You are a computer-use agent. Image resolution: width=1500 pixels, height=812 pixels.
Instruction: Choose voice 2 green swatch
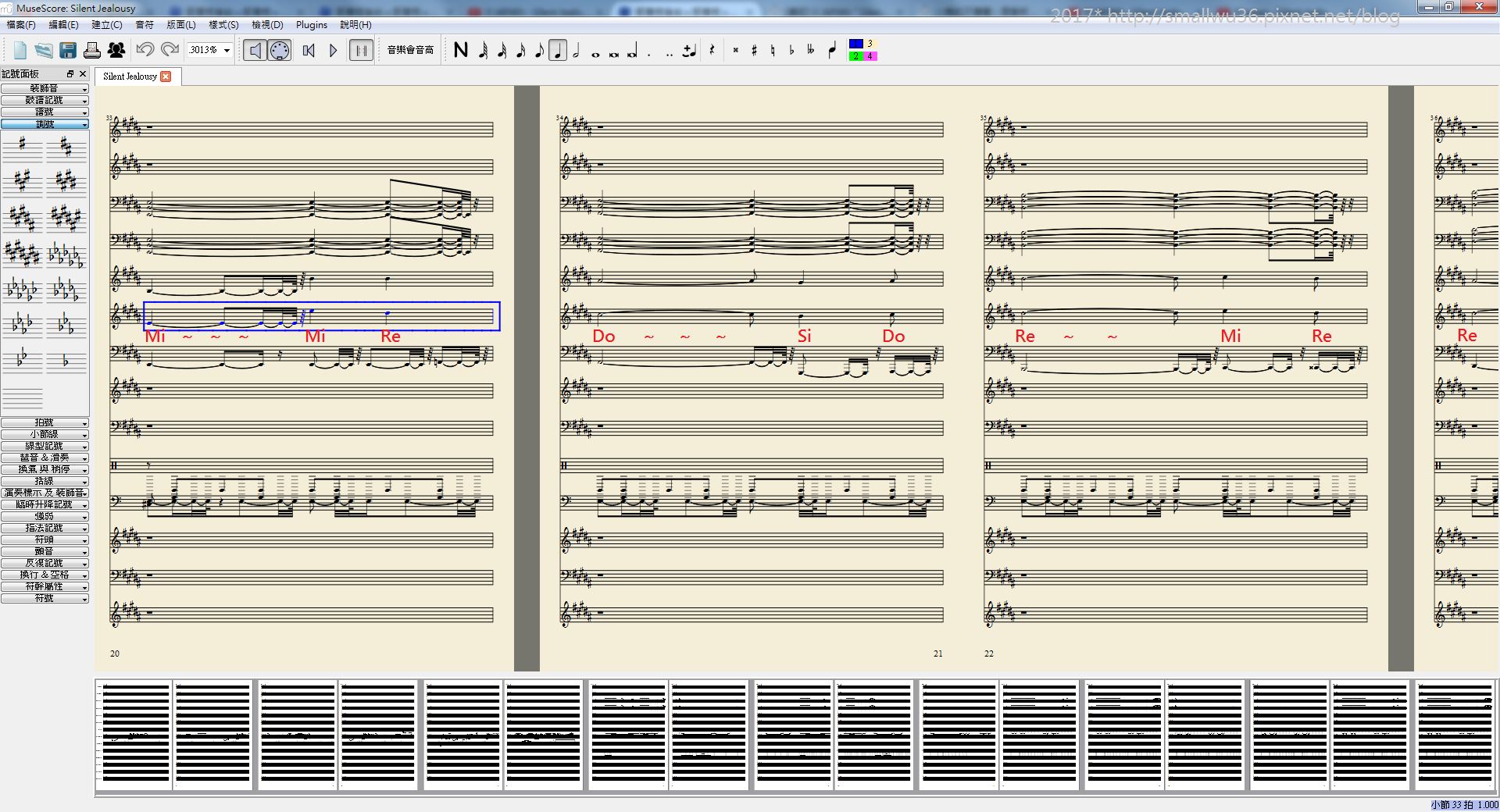tap(856, 56)
